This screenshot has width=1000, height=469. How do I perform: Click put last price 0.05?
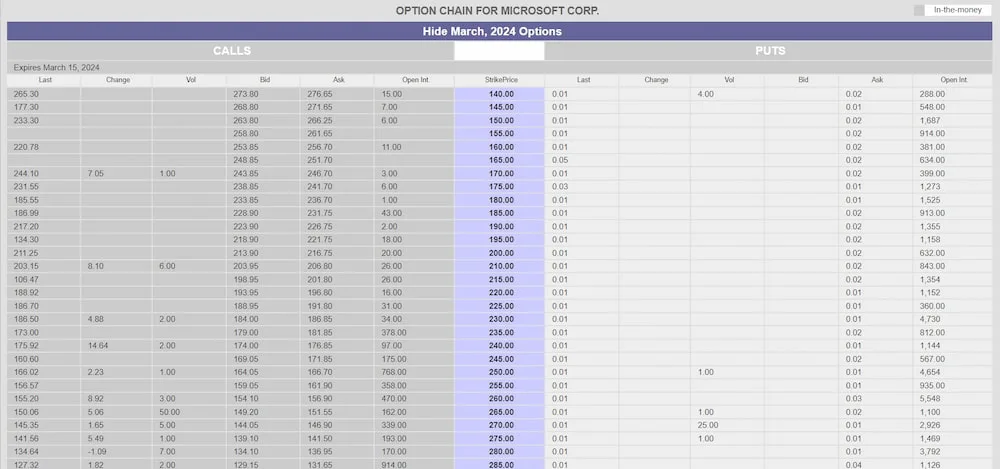point(560,160)
